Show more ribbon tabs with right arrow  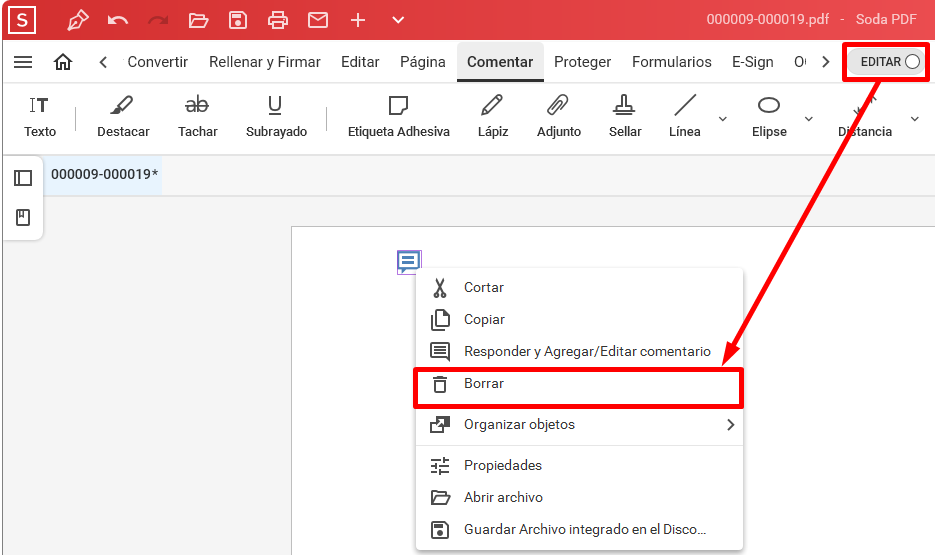point(825,62)
